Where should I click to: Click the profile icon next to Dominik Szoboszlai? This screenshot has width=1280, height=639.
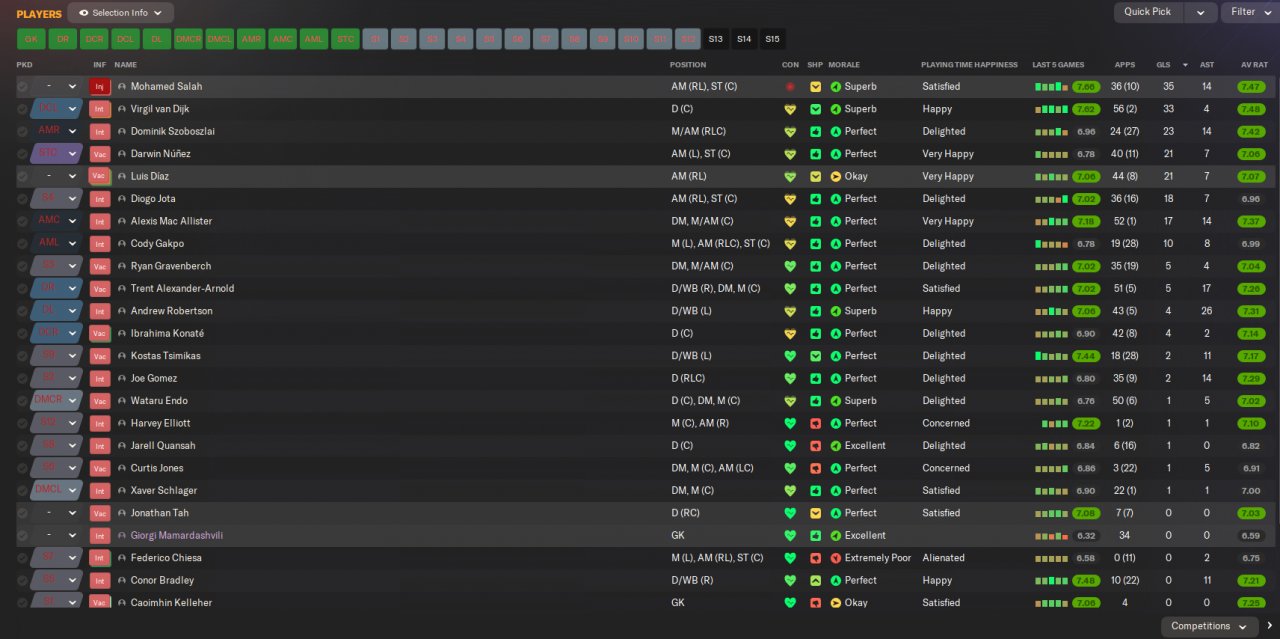122,132
